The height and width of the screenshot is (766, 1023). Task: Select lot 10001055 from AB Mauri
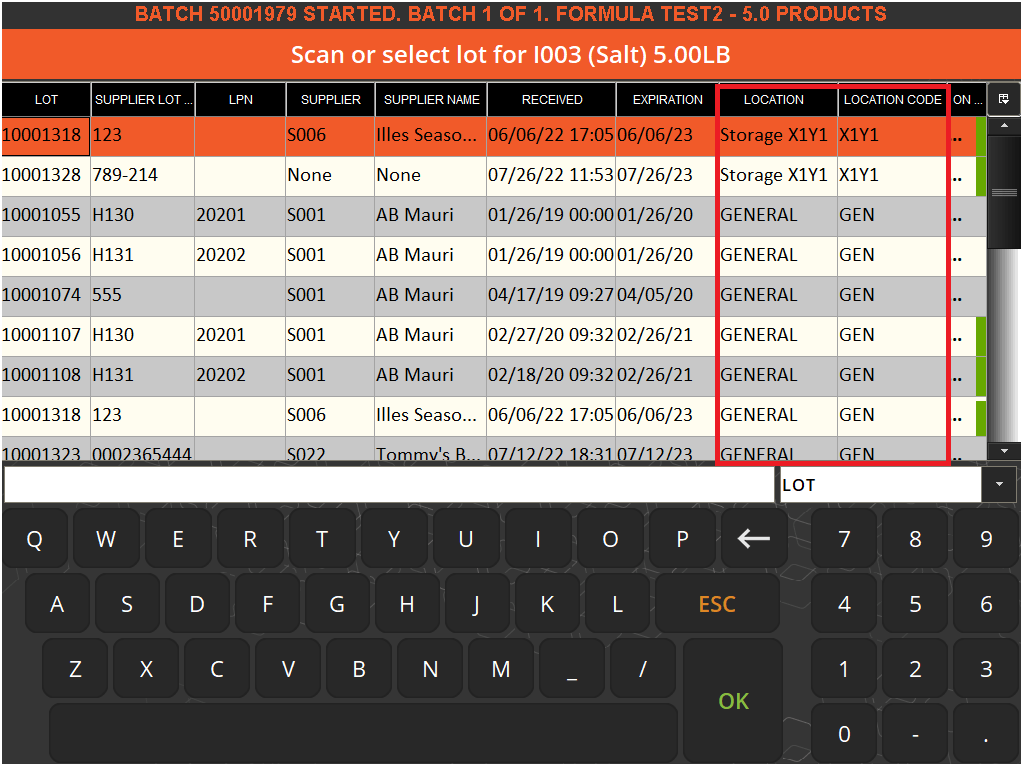493,215
